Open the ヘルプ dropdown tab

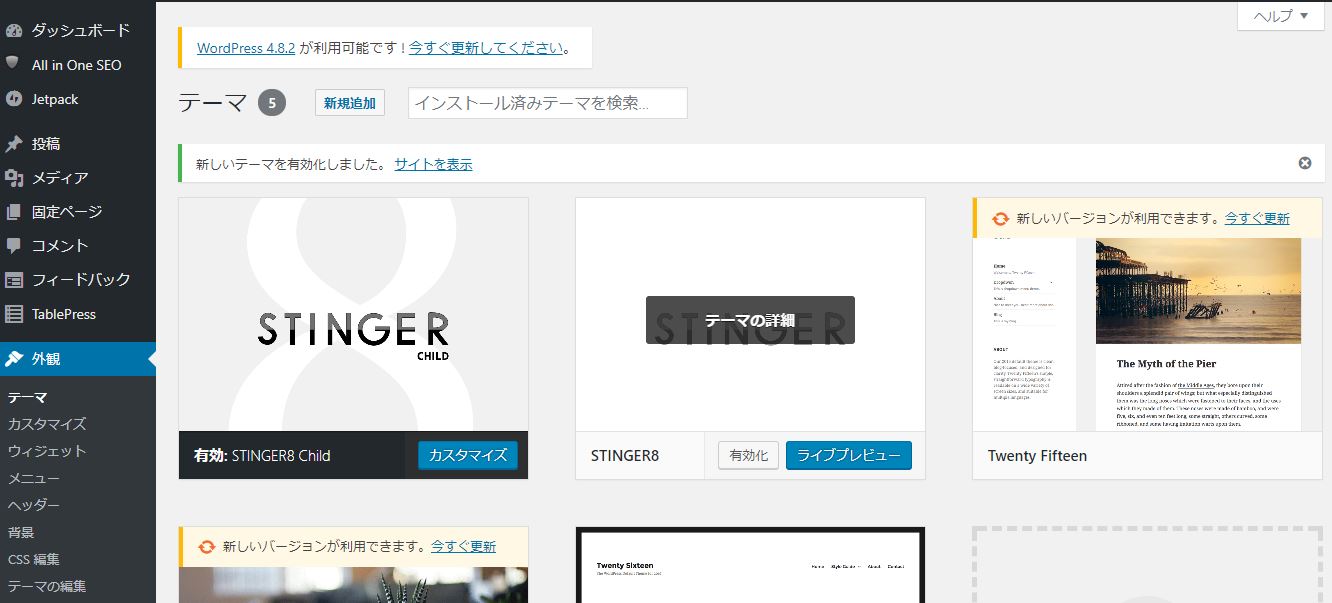[1280, 16]
